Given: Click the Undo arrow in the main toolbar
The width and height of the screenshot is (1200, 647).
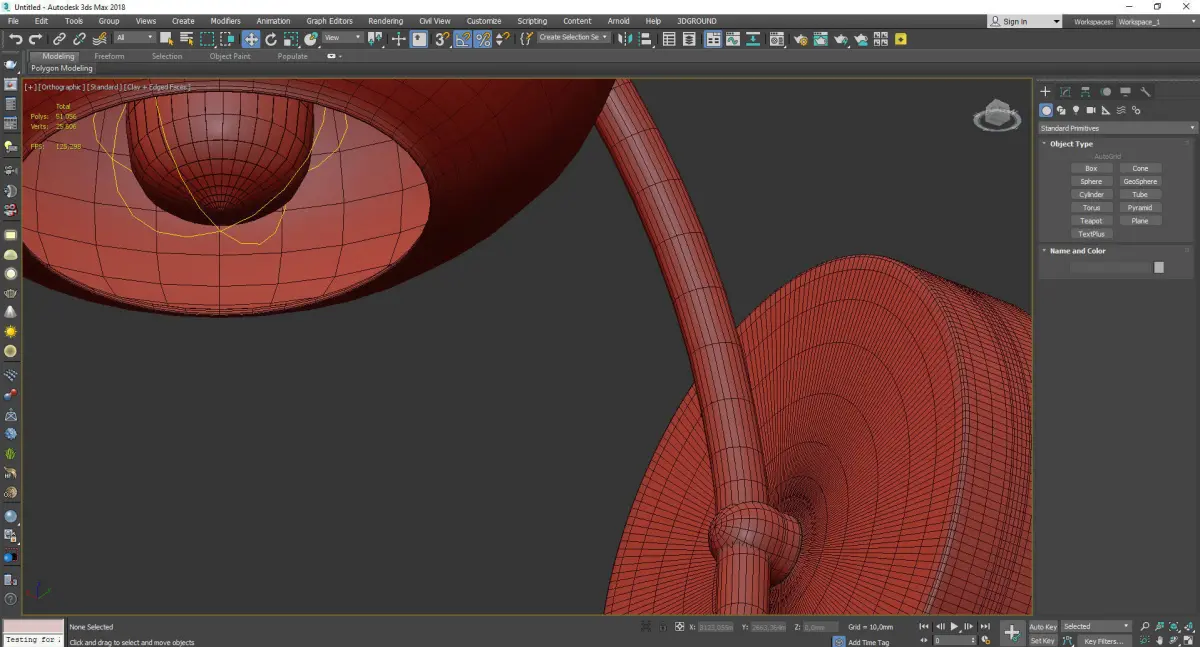Looking at the screenshot, I should (15, 39).
